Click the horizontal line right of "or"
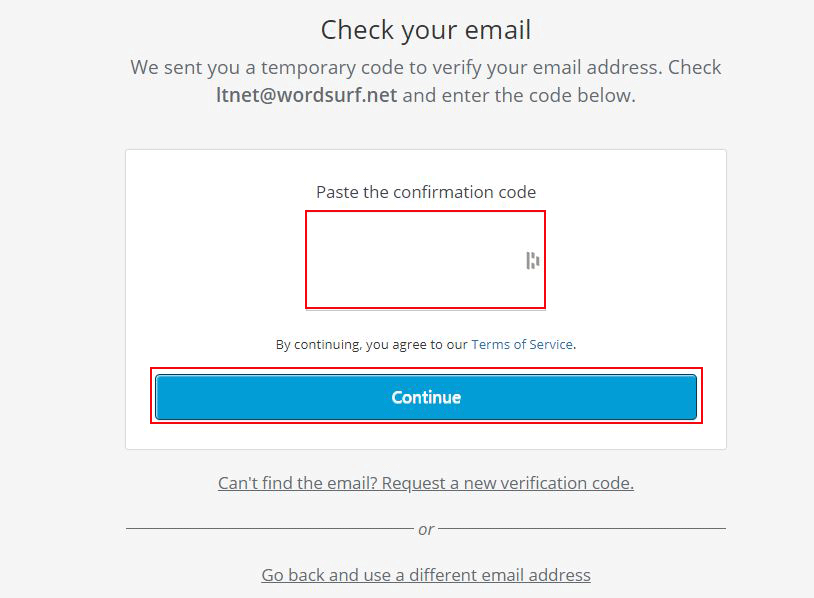This screenshot has height=598, width=814. click(582, 528)
